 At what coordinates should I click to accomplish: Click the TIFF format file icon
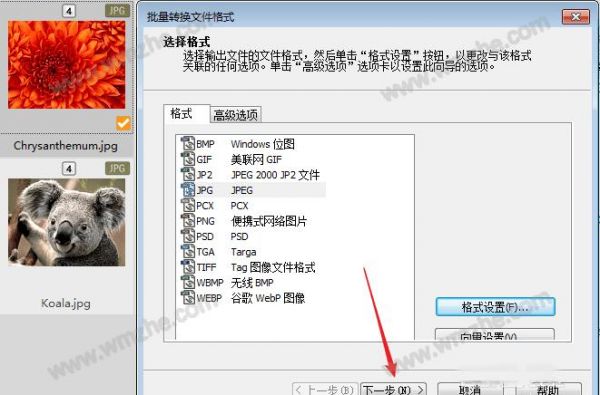click(188, 267)
